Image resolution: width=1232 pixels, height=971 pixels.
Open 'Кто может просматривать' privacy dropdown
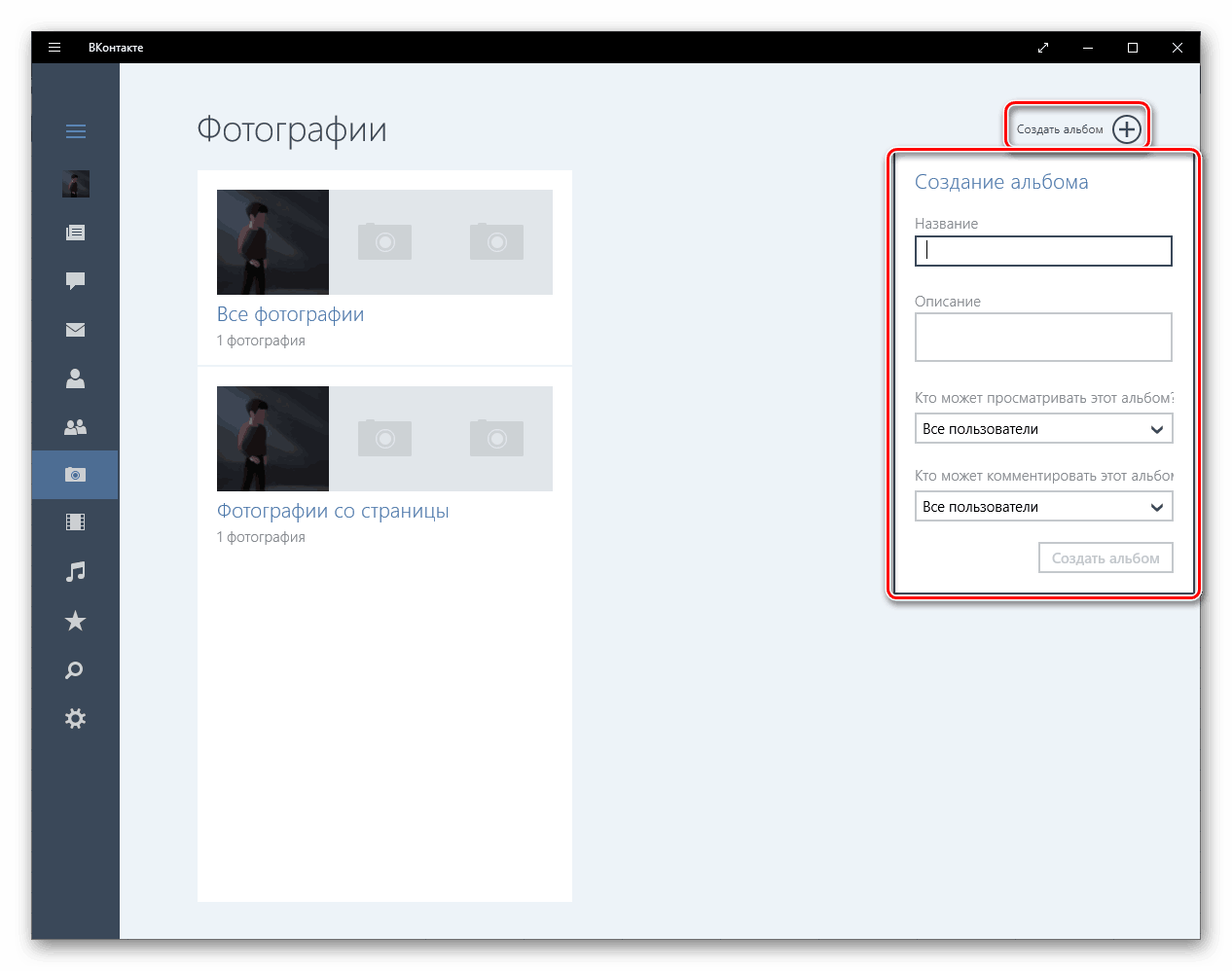(1043, 429)
